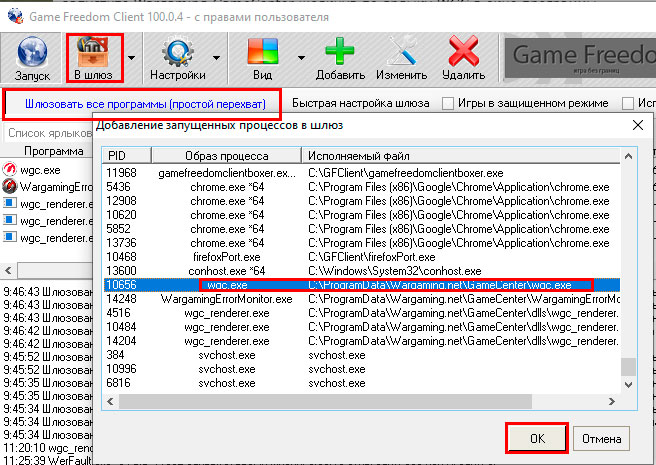Sort by the Образ процесса column header
The height and width of the screenshot is (465, 656).
point(225,156)
